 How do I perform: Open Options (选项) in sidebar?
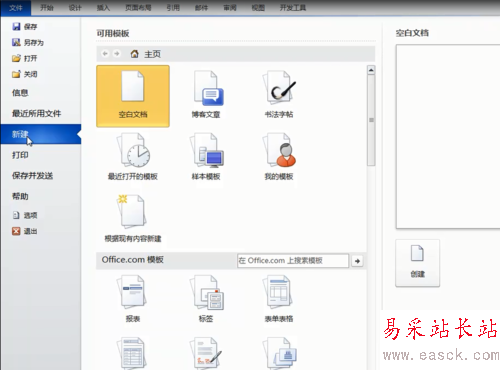pyautogui.click(x=25, y=215)
